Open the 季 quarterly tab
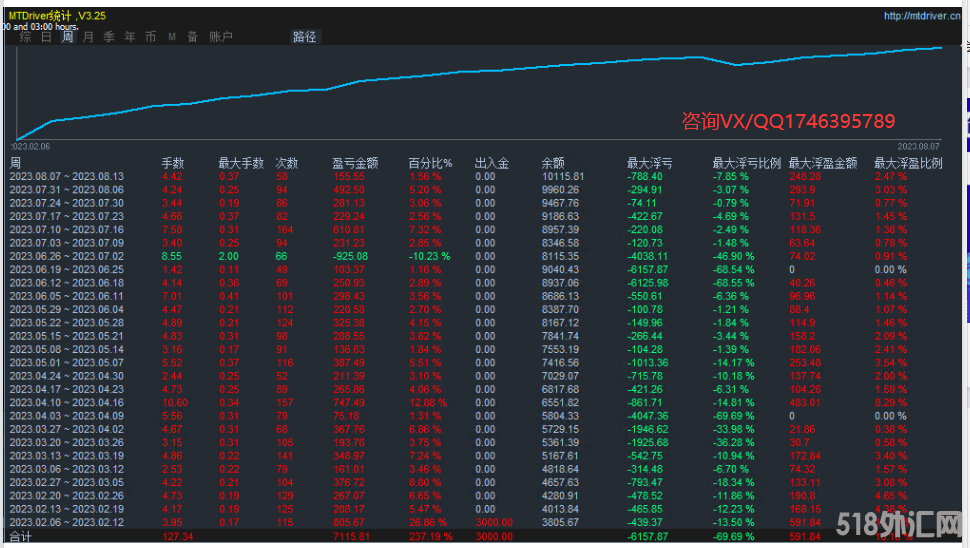Screen dimensions: 970x548 click(109, 37)
